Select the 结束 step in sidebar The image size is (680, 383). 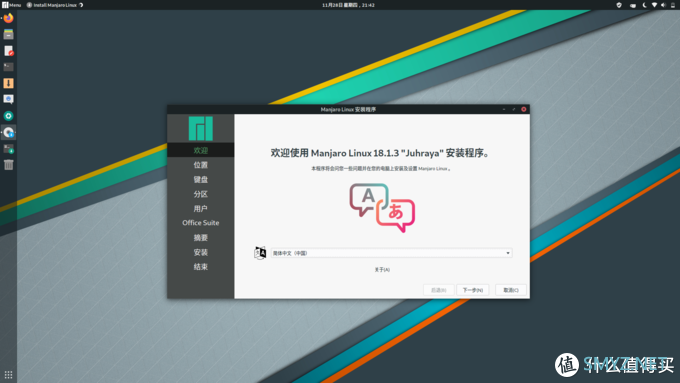coord(200,267)
